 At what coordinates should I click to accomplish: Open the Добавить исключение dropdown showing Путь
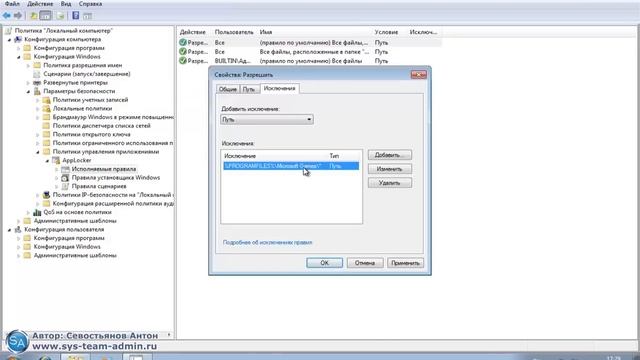point(267,120)
